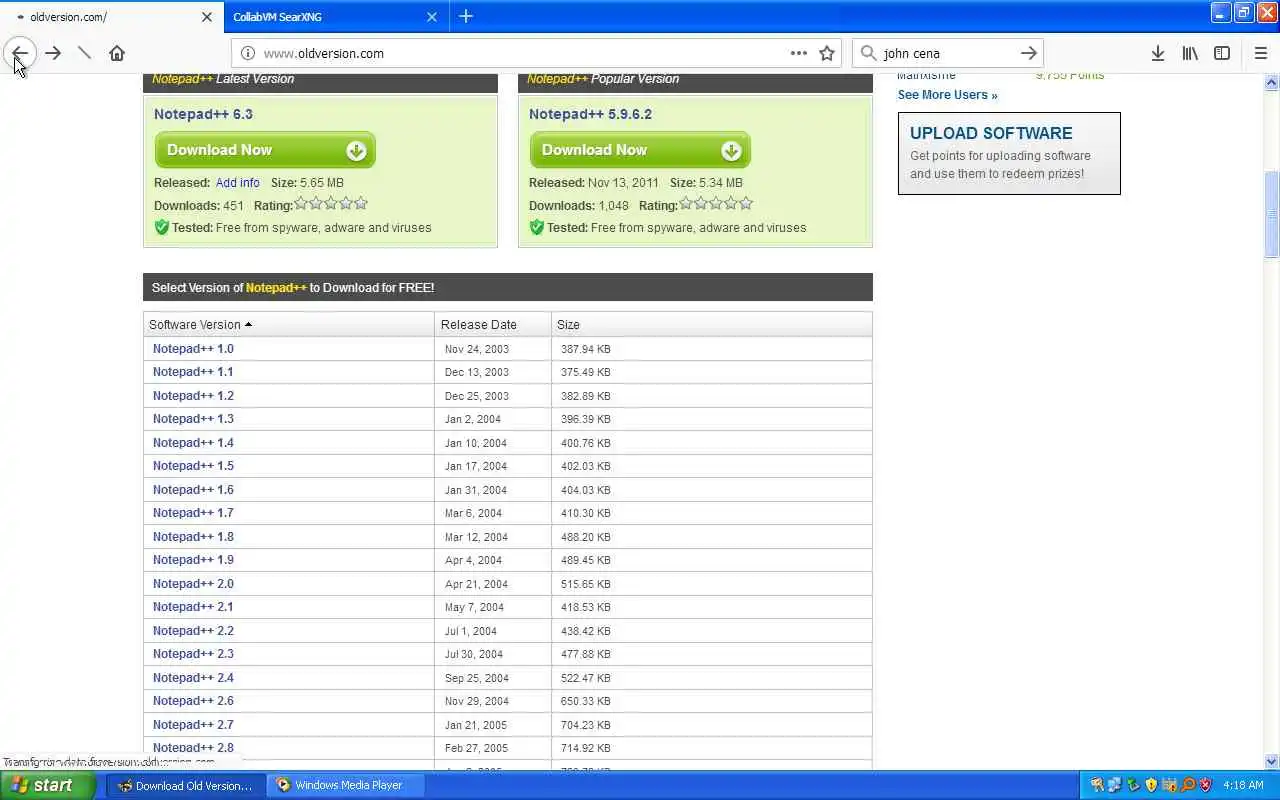This screenshot has height=800, width=1280.
Task: Open the library bookmarks icon
Action: [1189, 53]
